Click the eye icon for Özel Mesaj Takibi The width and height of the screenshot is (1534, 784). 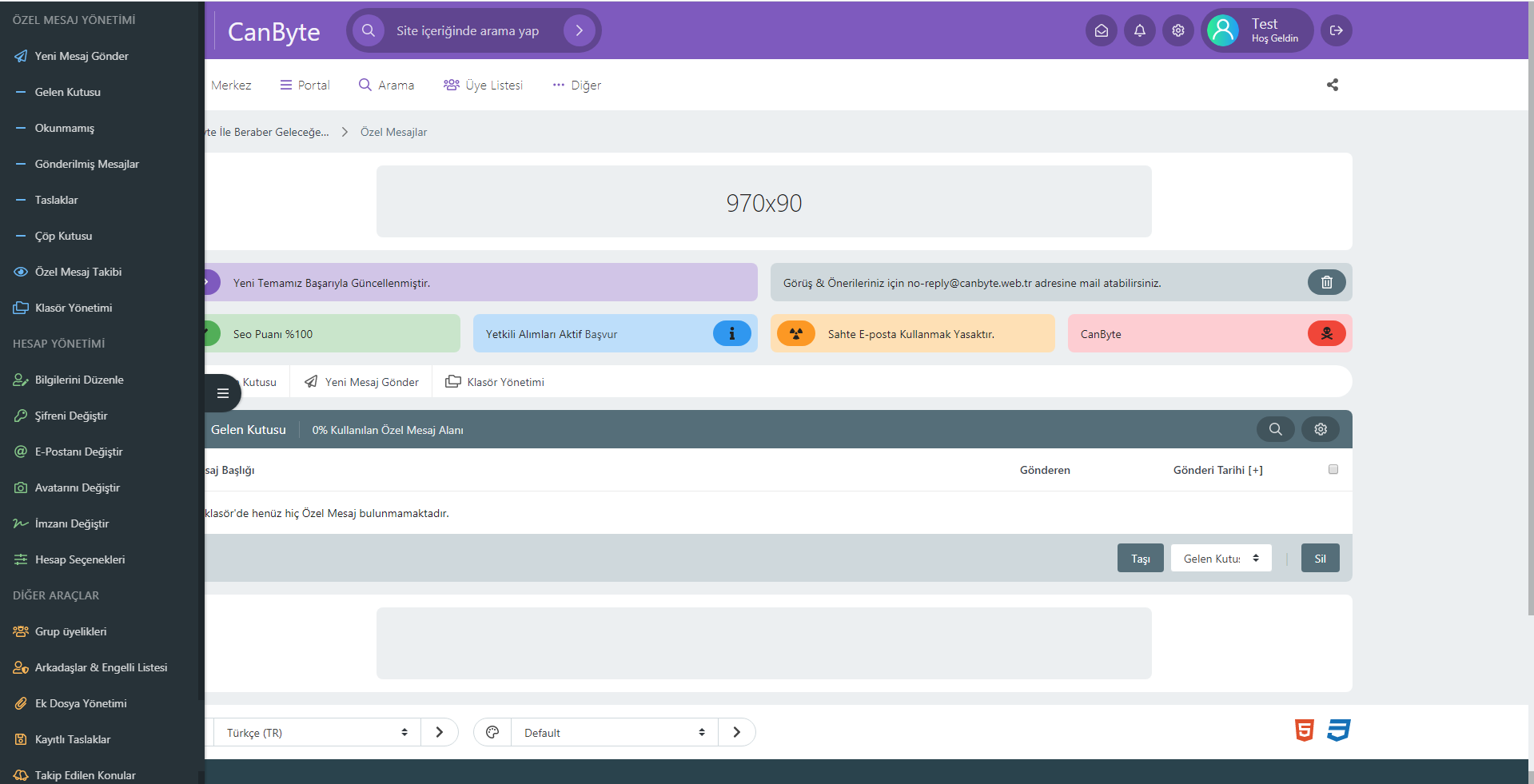click(x=21, y=272)
